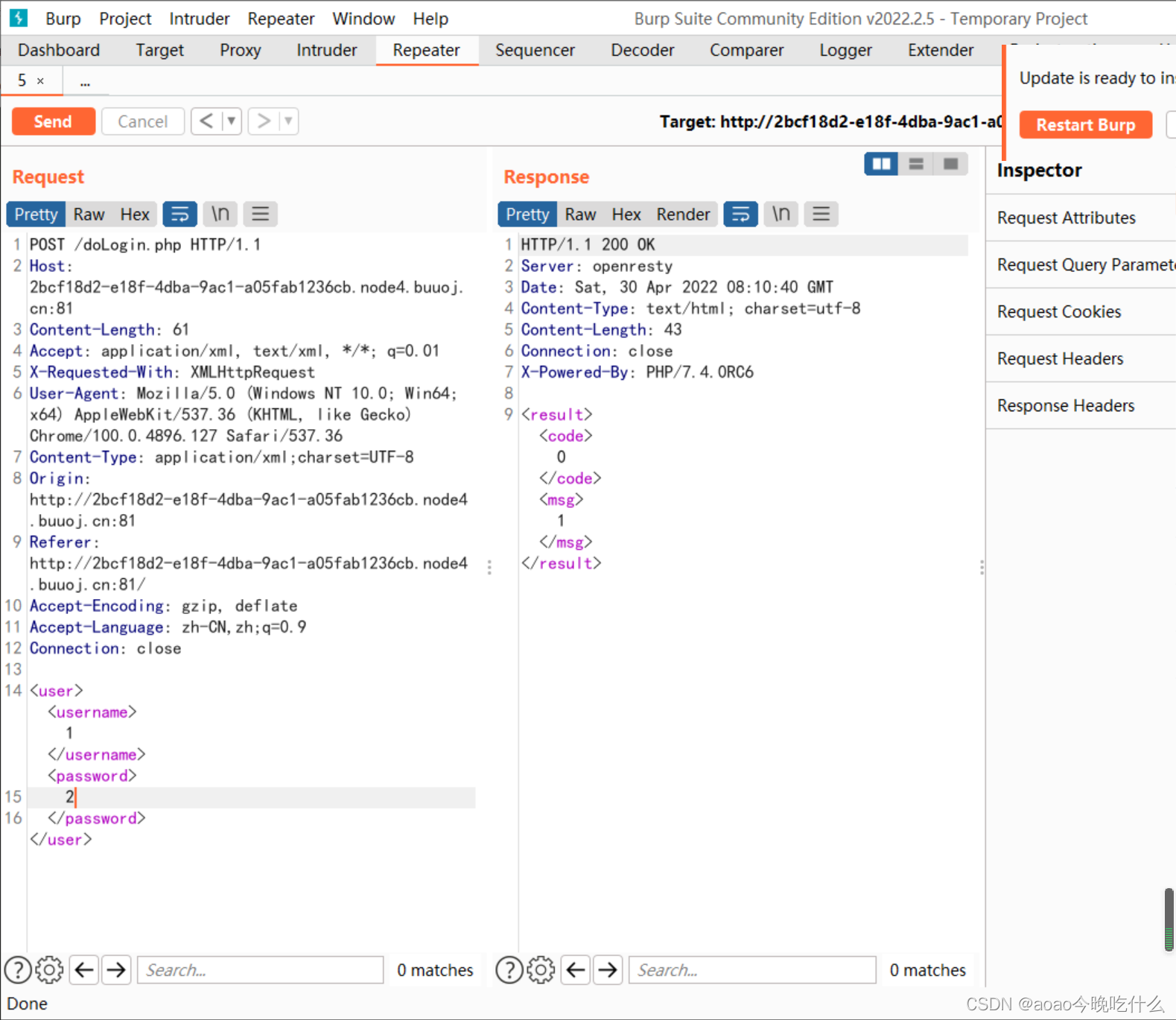Click the Response search input field

pyautogui.click(x=752, y=969)
